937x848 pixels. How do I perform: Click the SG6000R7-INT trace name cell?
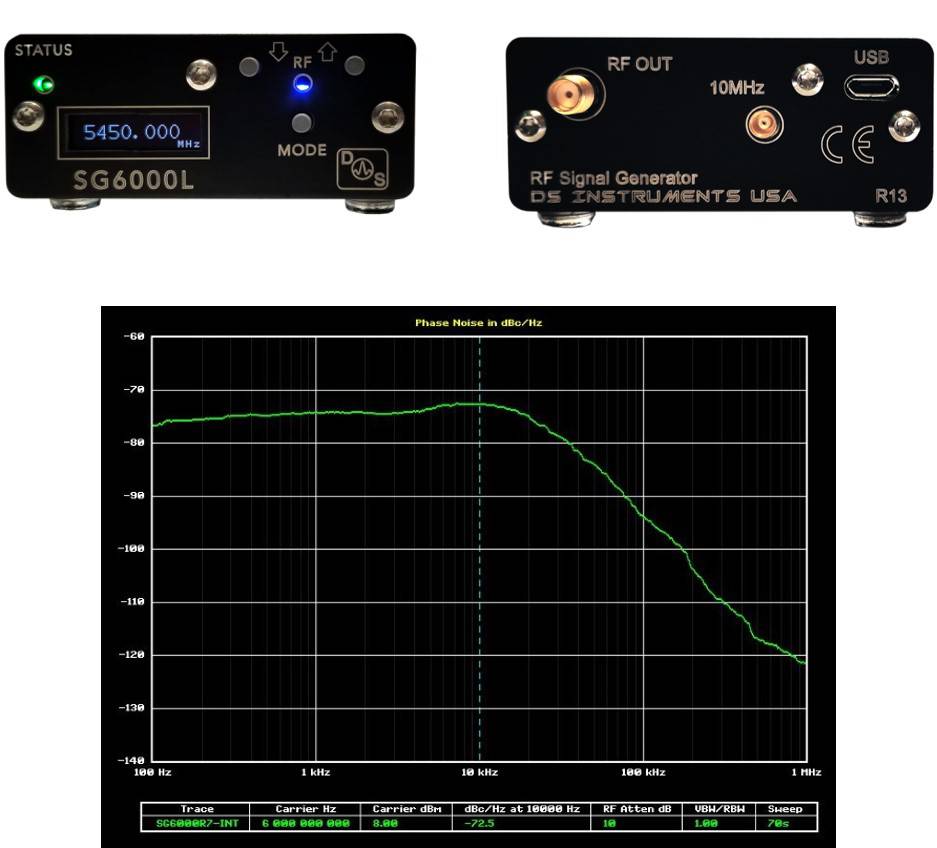tap(197, 823)
